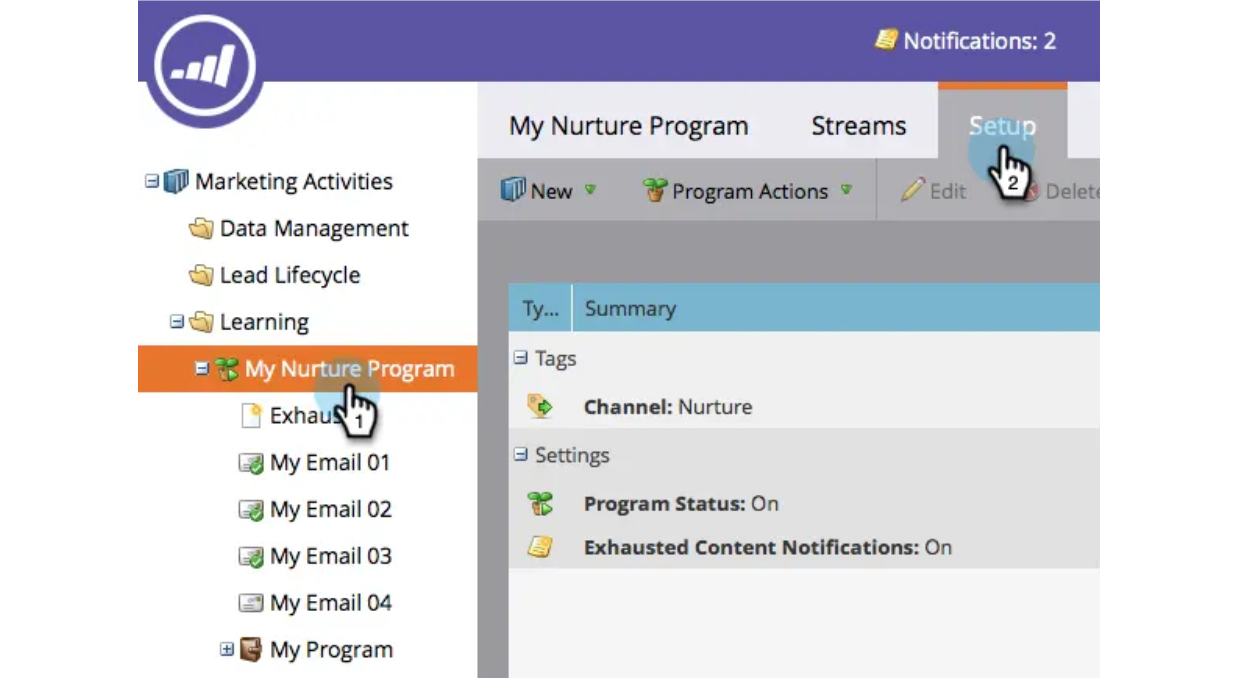Click the My Nurture Program plant icon
Image resolution: width=1238 pixels, height=678 pixels.
pyautogui.click(x=227, y=369)
